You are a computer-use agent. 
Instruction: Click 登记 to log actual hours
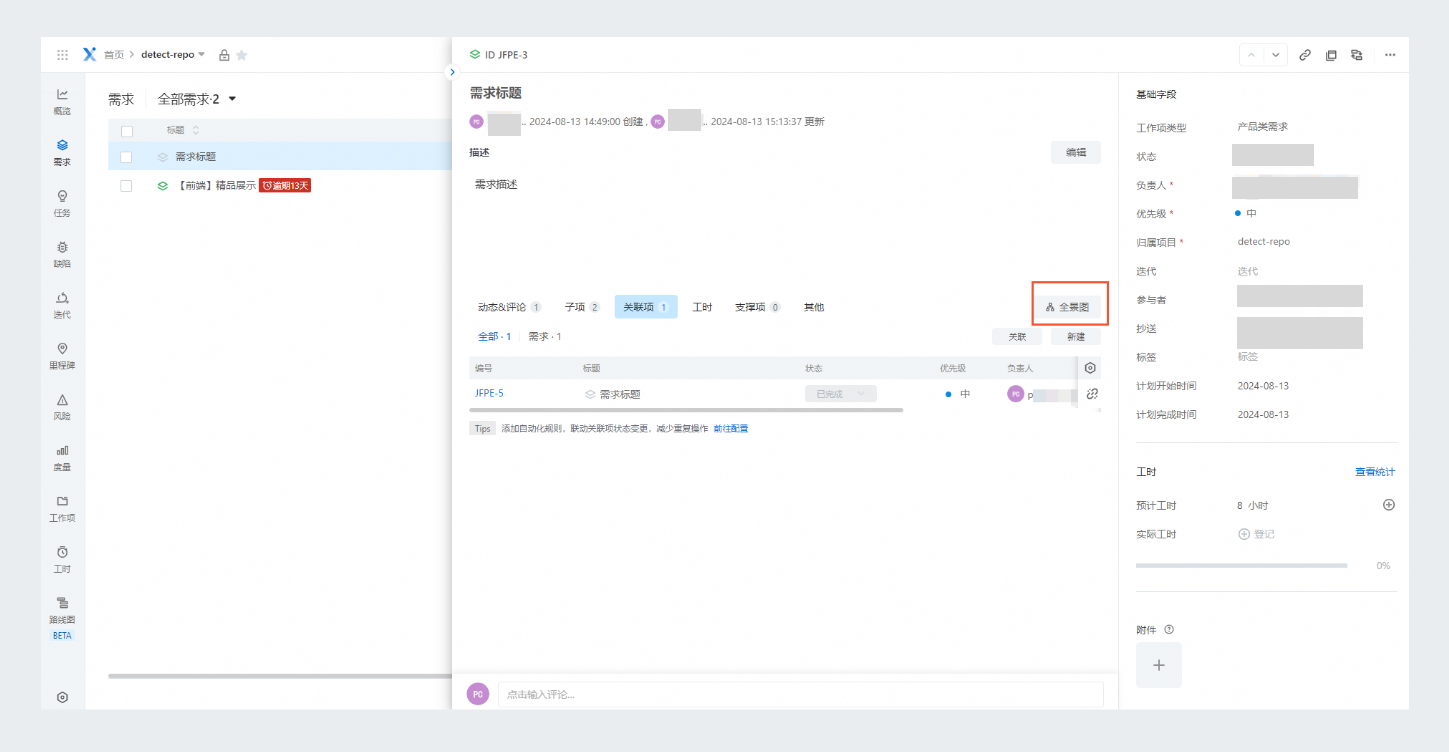point(1257,534)
